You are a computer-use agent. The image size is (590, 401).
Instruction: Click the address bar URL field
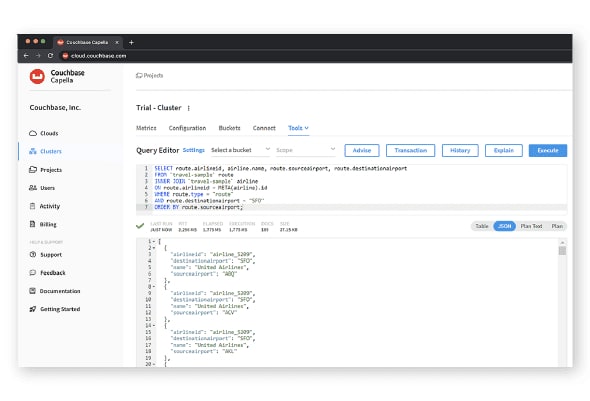pyautogui.click(x=99, y=56)
